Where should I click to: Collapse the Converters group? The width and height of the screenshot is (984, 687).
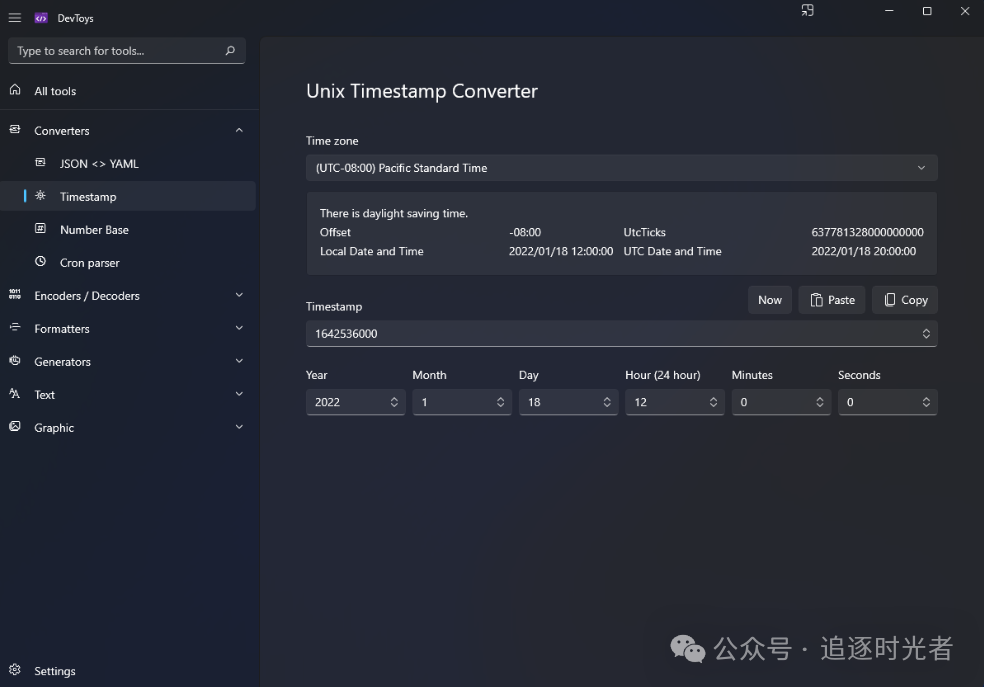point(239,130)
